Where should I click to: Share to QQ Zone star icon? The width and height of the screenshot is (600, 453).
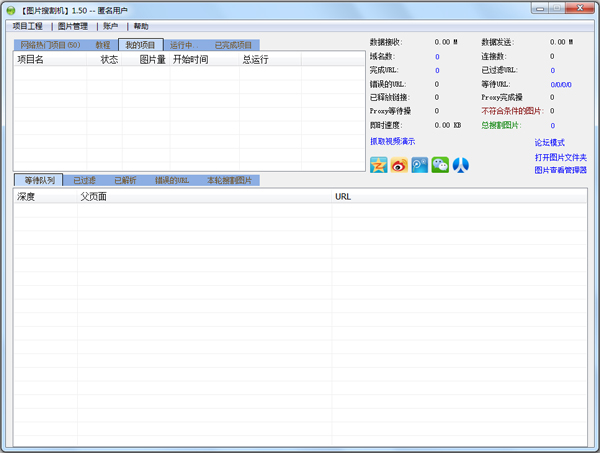378,165
